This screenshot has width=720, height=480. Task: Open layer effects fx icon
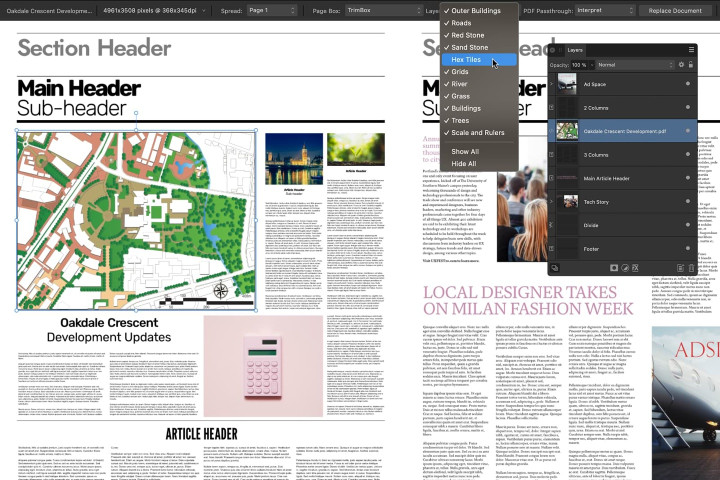(636, 268)
